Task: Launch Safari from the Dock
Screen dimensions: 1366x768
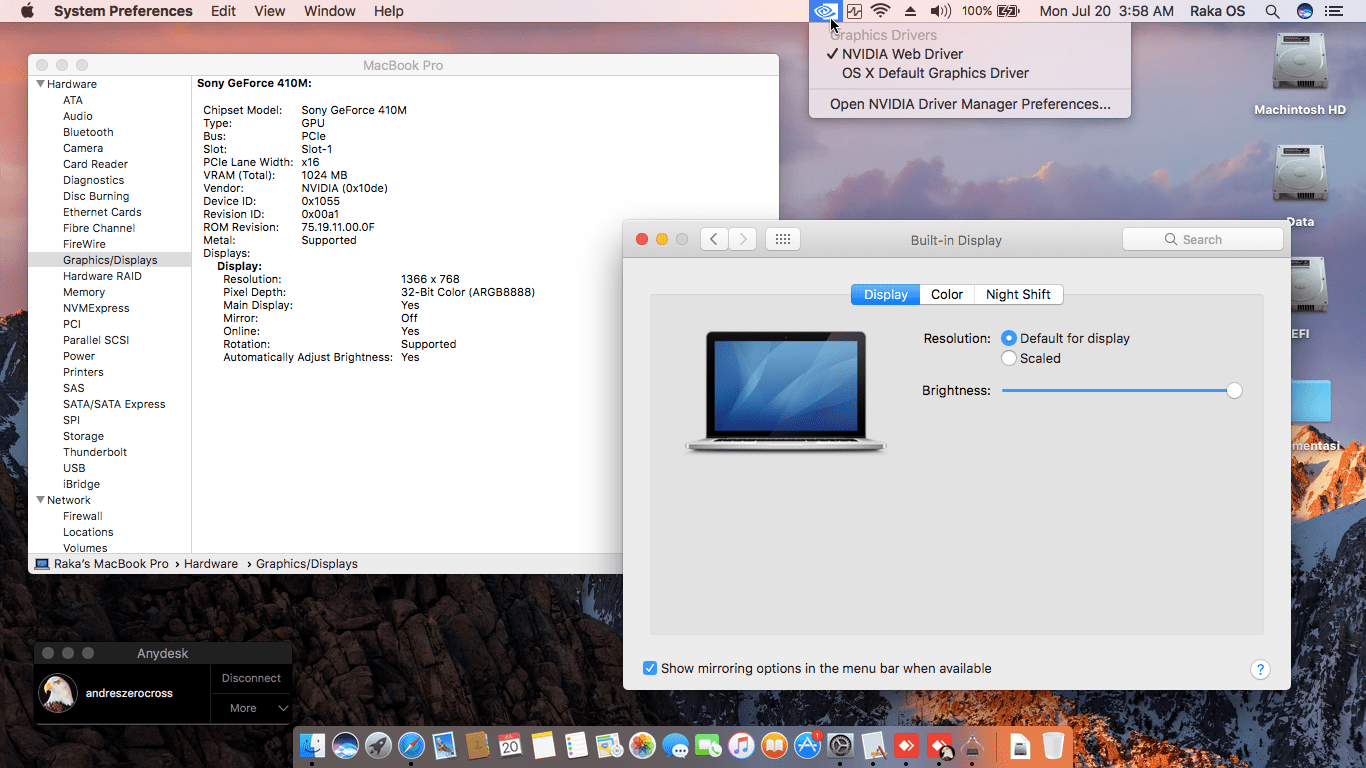Action: (x=411, y=745)
